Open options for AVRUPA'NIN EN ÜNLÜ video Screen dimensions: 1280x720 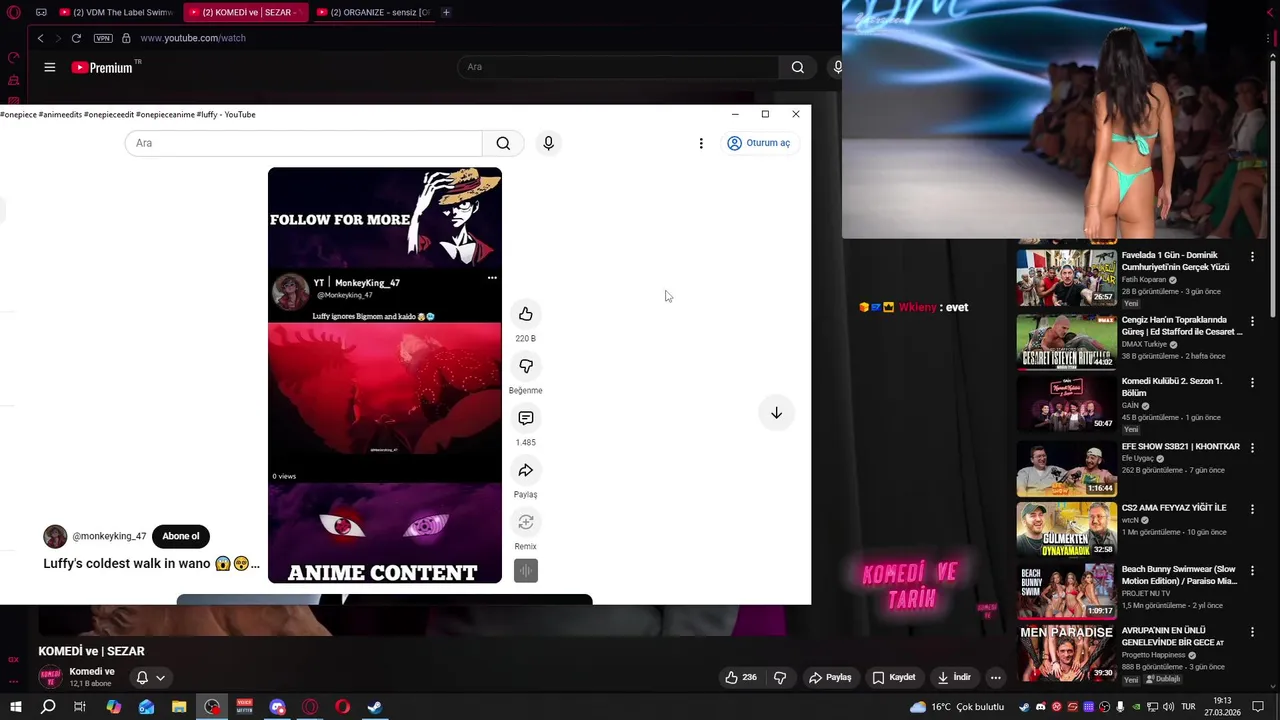pyautogui.click(x=1252, y=632)
